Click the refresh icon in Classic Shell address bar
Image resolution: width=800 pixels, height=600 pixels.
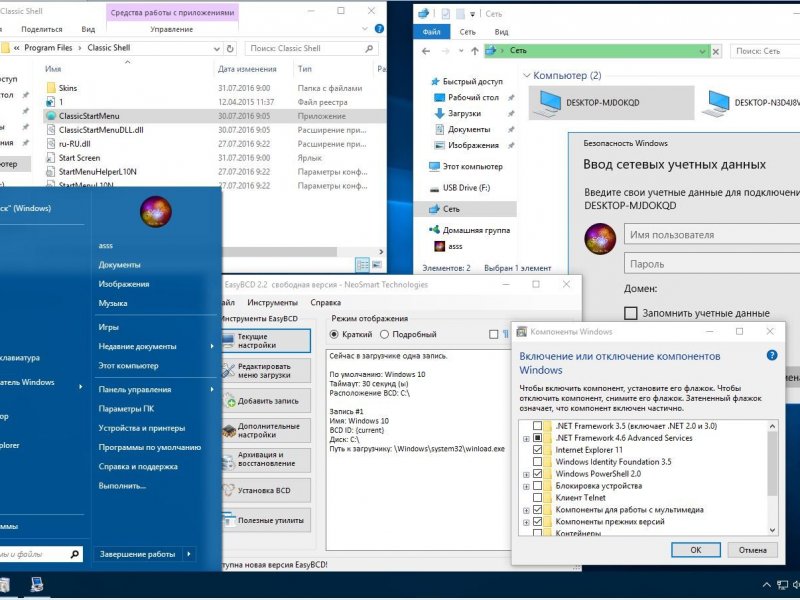click(230, 48)
